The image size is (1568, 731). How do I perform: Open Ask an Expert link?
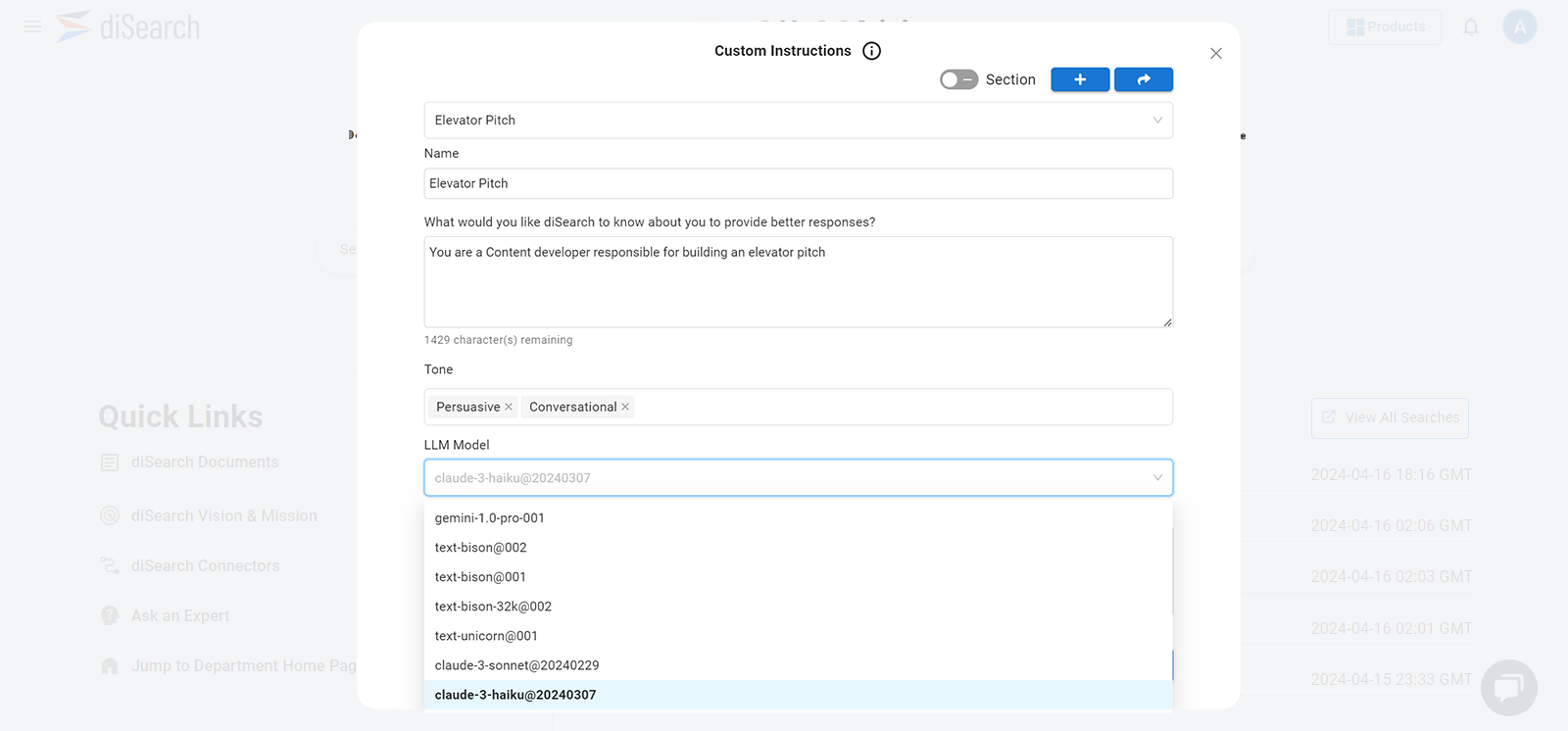click(x=180, y=615)
